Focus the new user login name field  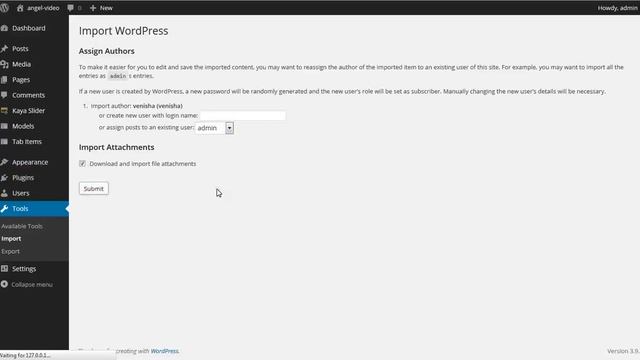[243, 116]
